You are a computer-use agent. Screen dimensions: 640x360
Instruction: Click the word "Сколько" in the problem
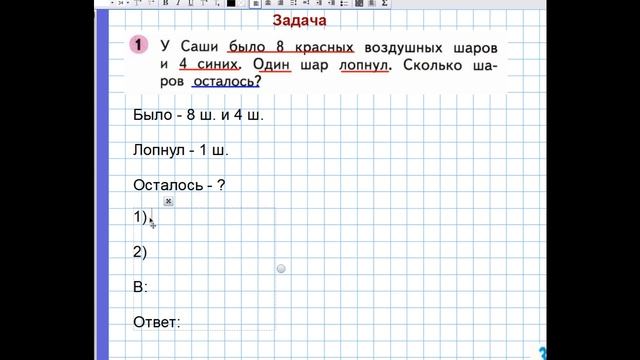[433, 65]
